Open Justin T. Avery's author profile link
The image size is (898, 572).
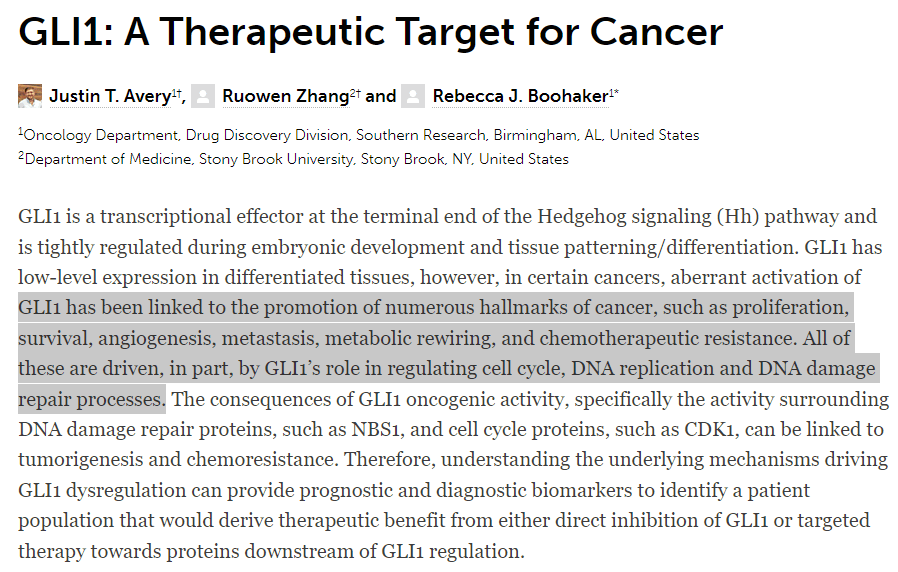click(x=109, y=96)
